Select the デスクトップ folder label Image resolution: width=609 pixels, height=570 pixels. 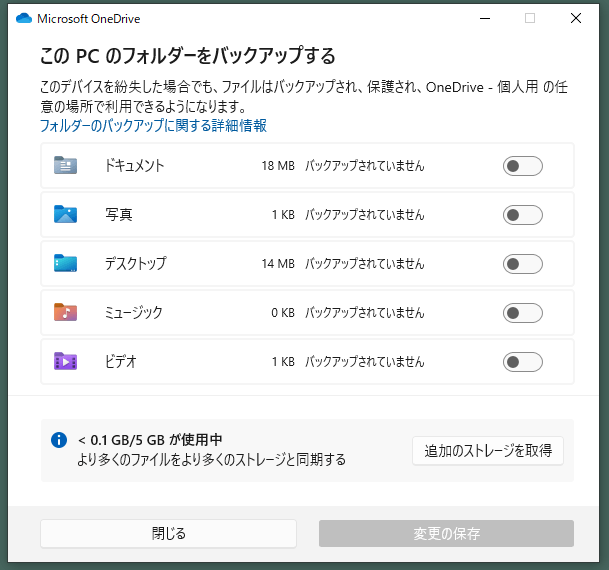[136, 264]
